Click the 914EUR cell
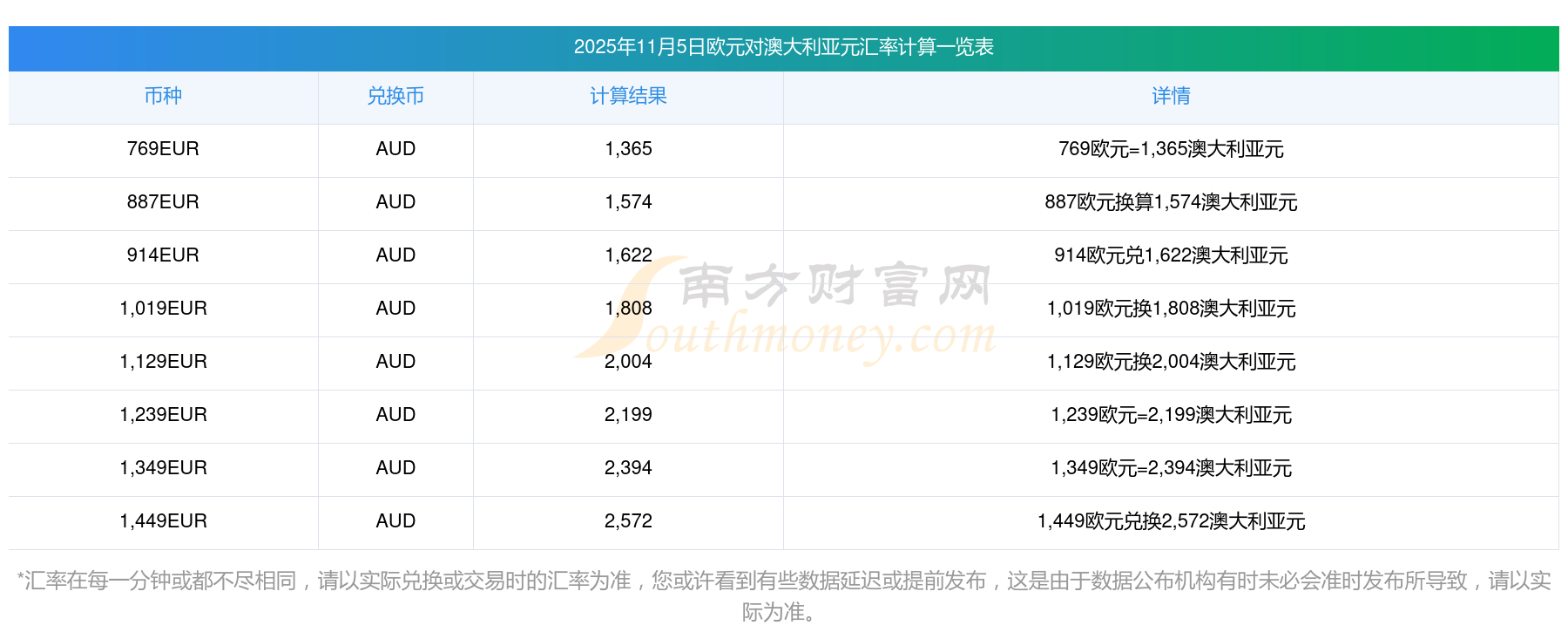This screenshot has height=639, width=1568. (x=163, y=255)
